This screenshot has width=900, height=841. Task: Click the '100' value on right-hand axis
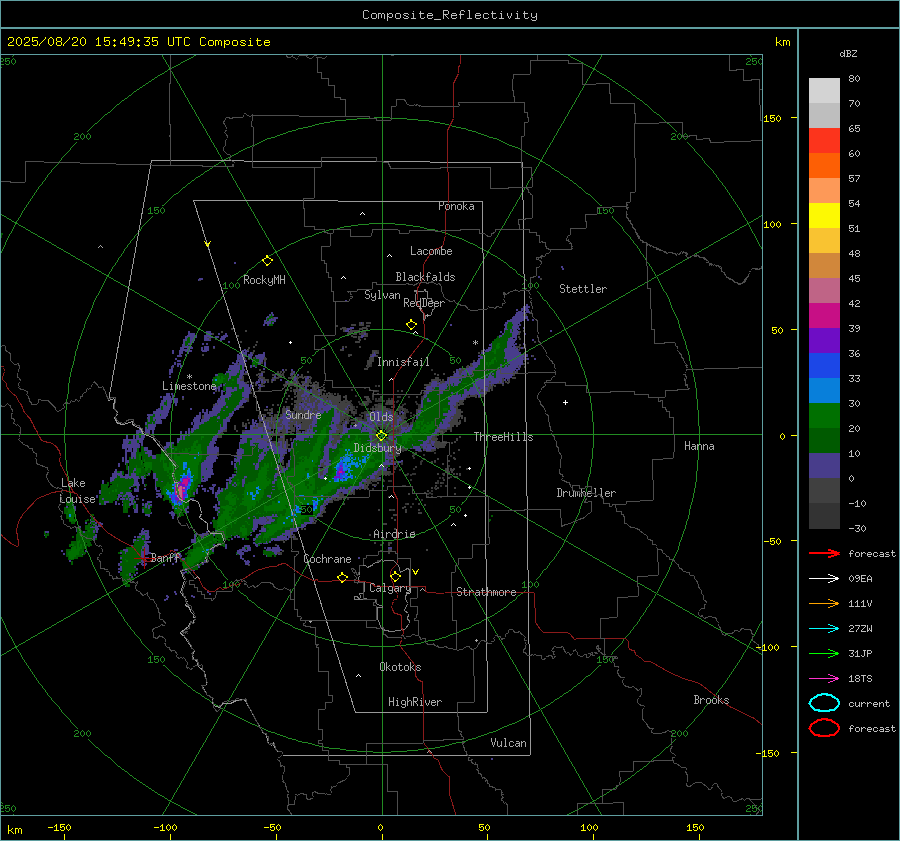[x=772, y=224]
